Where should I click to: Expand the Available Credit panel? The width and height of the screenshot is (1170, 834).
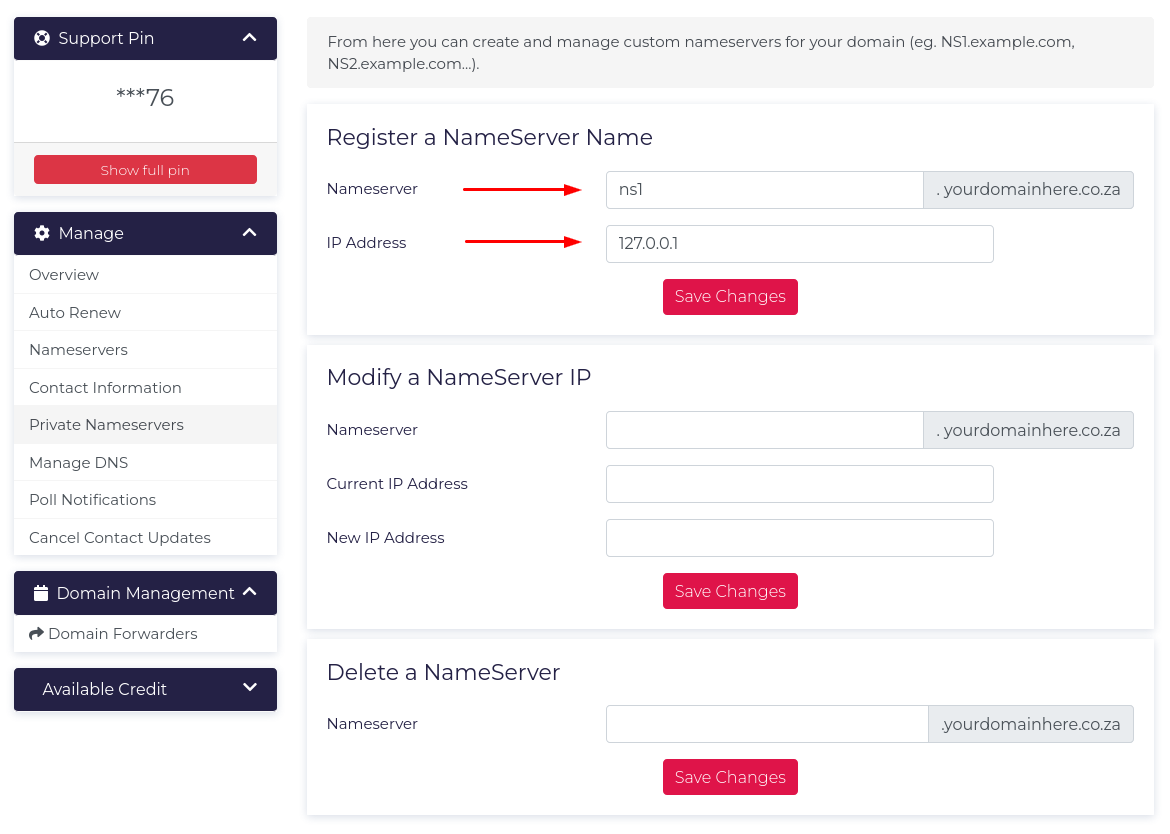click(250, 688)
